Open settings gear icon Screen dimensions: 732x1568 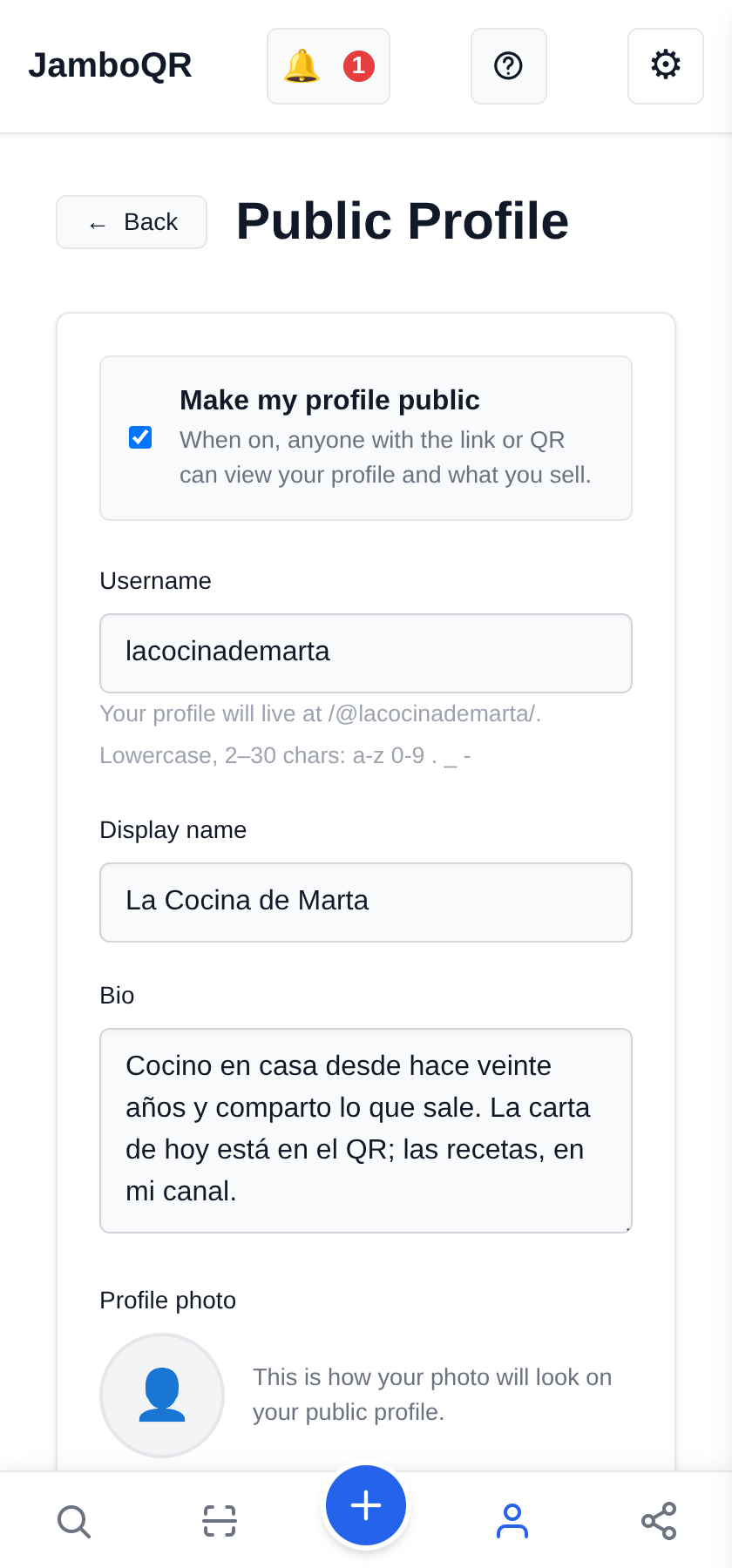(666, 66)
